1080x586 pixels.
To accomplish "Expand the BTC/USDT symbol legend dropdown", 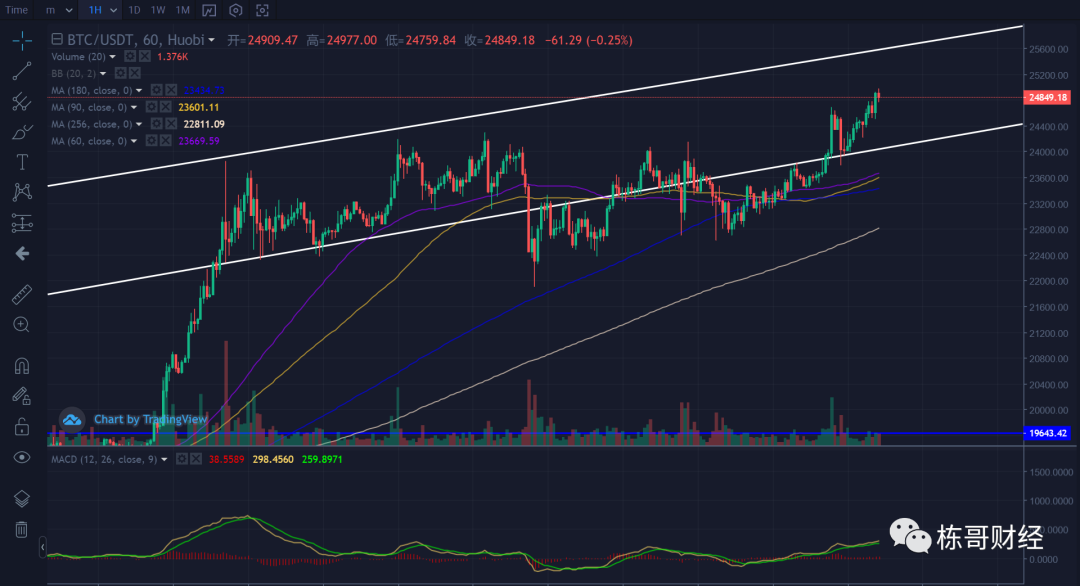I will [x=211, y=40].
